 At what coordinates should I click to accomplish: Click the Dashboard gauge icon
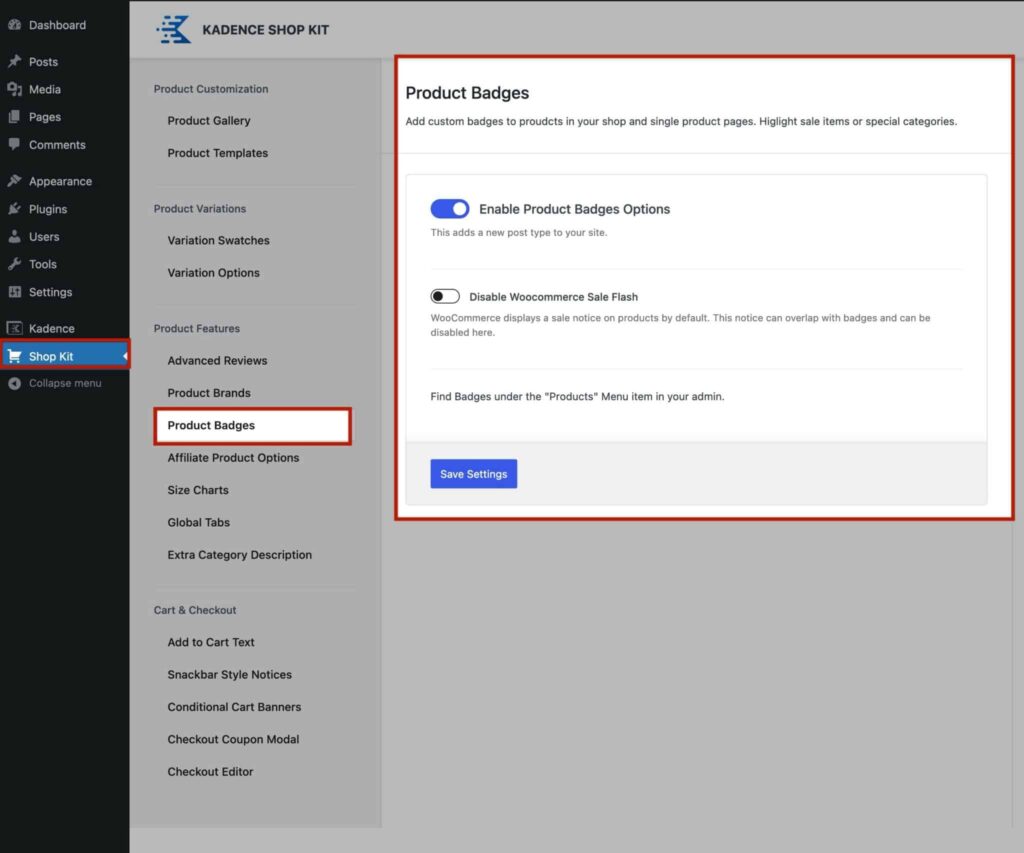(x=14, y=25)
